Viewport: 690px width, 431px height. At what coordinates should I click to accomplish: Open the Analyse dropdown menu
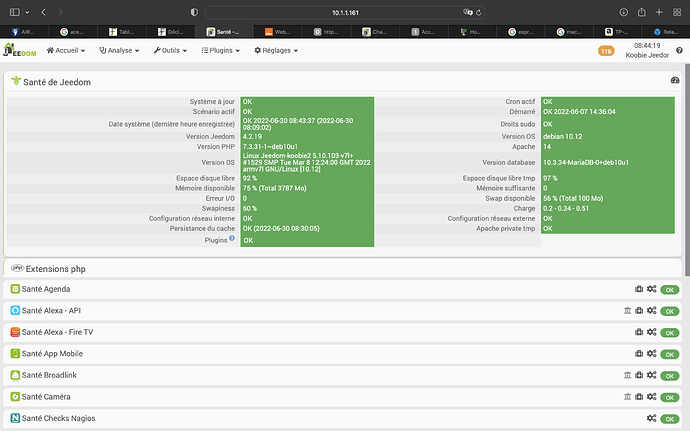pos(119,51)
